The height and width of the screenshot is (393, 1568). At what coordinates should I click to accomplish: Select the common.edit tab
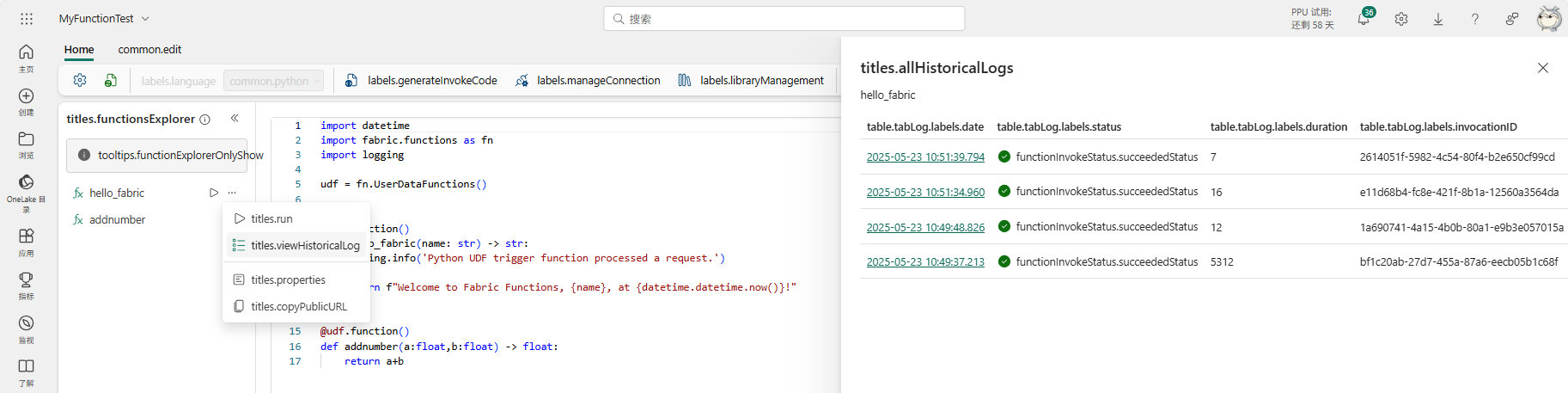click(x=149, y=49)
